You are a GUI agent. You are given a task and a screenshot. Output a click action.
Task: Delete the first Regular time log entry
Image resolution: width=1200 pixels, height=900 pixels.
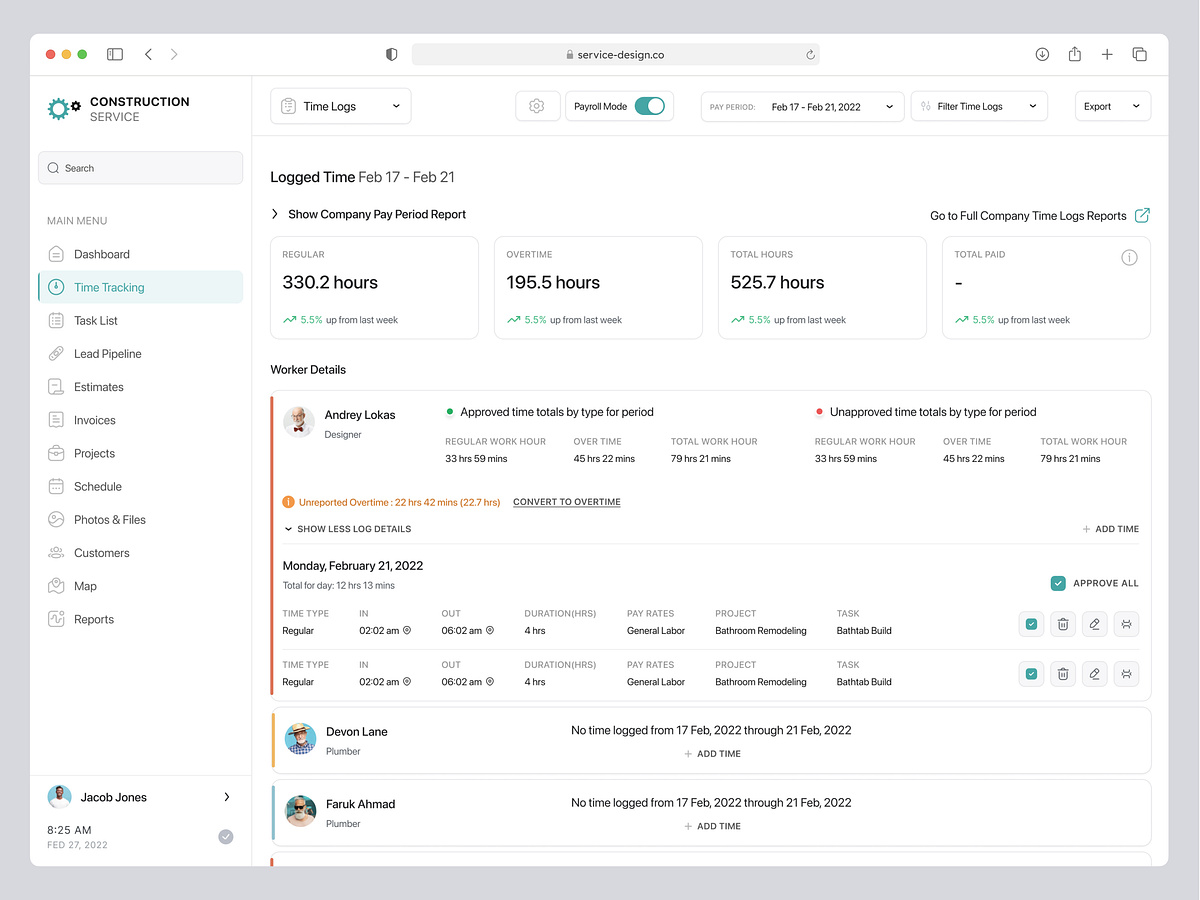pyautogui.click(x=1063, y=624)
